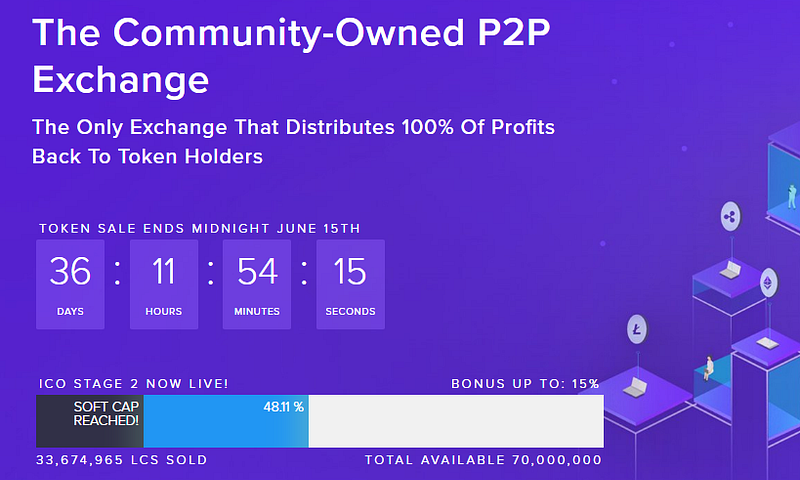Viewport: 800px width, 480px height.
Task: Click the Soft Cap Reached segment
Action: tap(90, 421)
